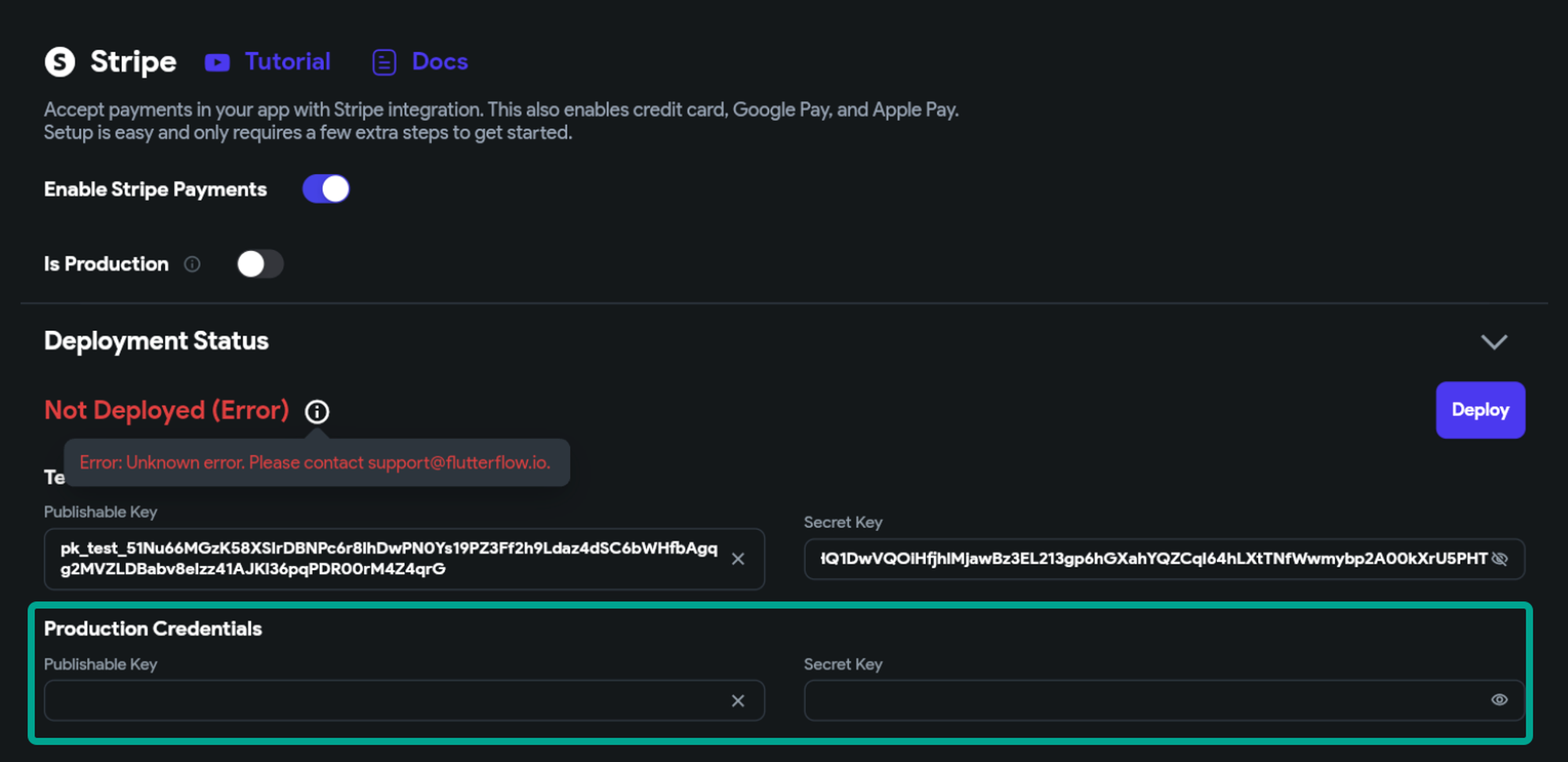Turn on the Is Production toggle
Image resolution: width=1568 pixels, height=762 pixels.
tap(260, 264)
